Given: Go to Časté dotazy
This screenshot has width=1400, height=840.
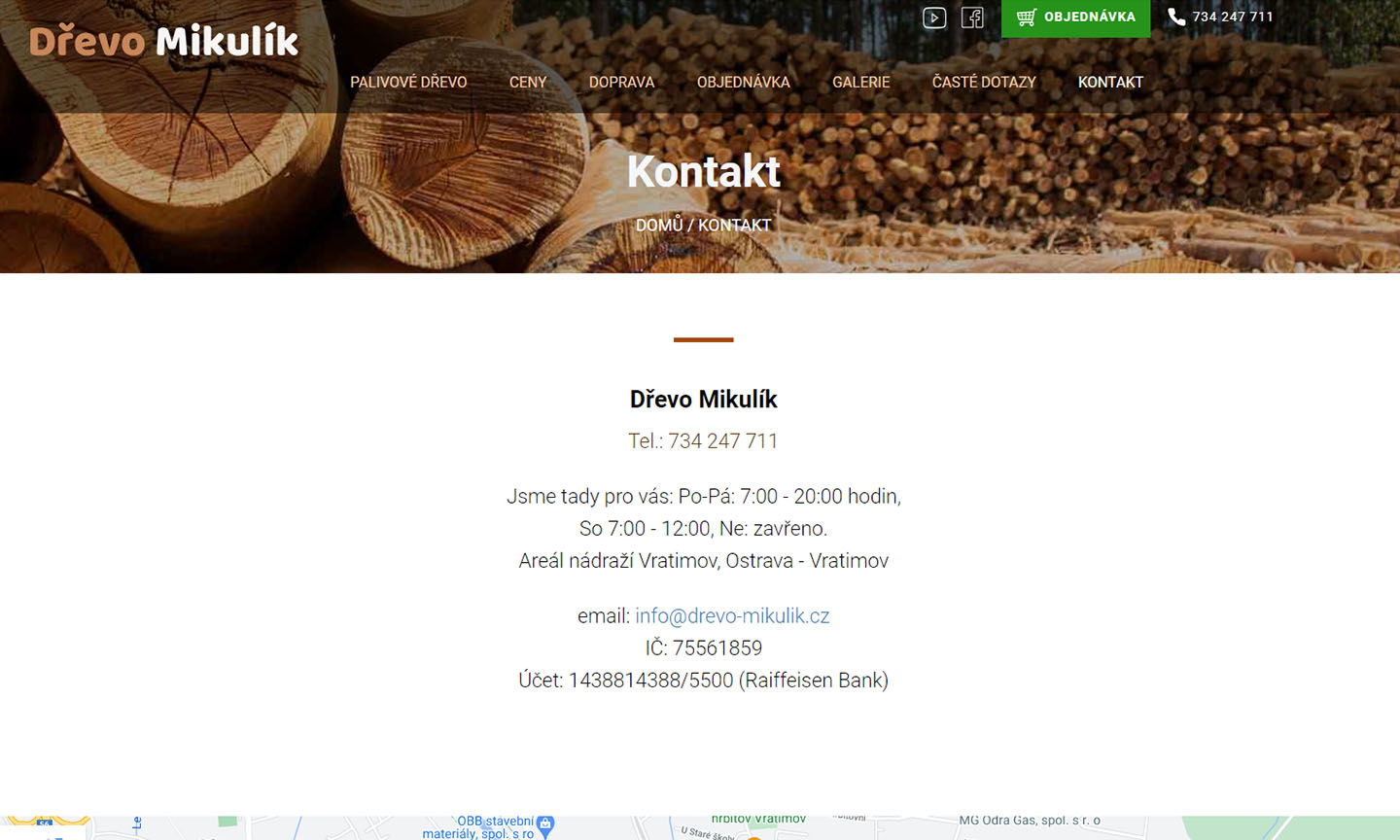Looking at the screenshot, I should (x=984, y=82).
